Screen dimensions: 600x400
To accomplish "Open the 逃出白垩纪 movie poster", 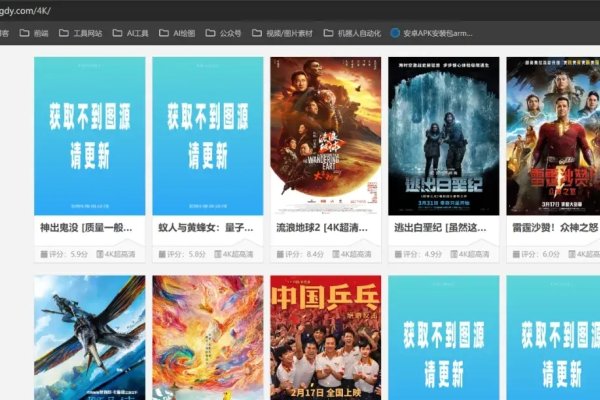I will [443, 136].
